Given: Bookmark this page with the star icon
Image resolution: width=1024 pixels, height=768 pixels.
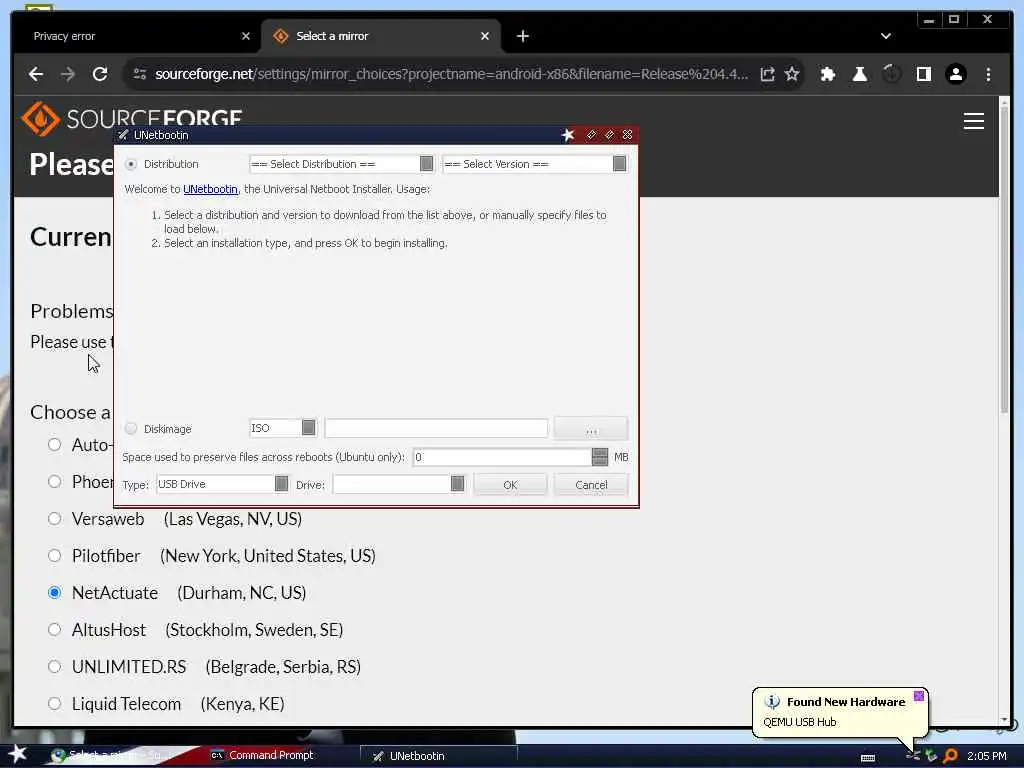Looking at the screenshot, I should coord(792,74).
